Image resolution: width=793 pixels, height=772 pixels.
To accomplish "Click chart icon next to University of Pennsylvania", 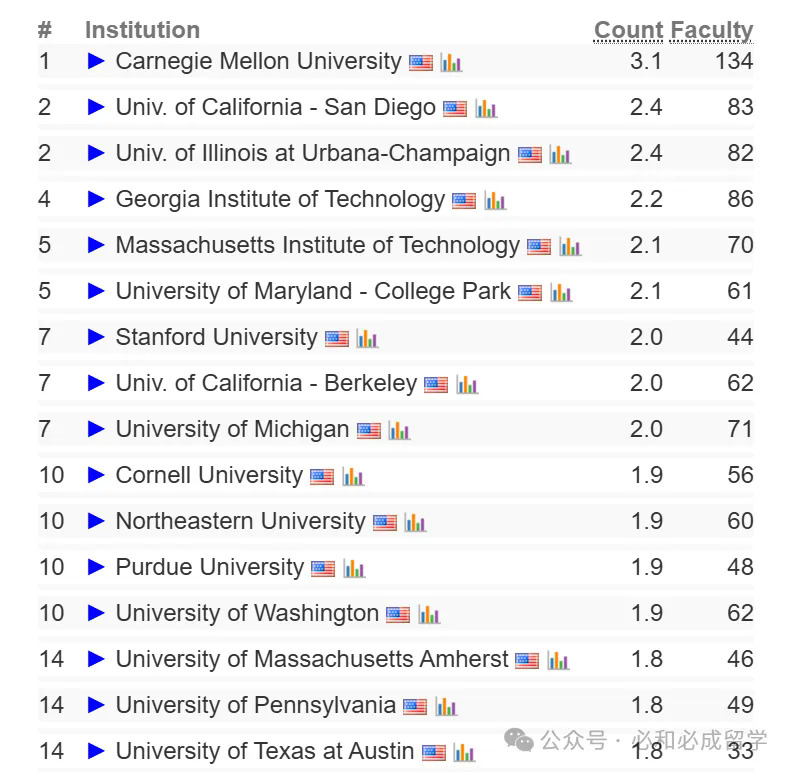I will [x=446, y=707].
